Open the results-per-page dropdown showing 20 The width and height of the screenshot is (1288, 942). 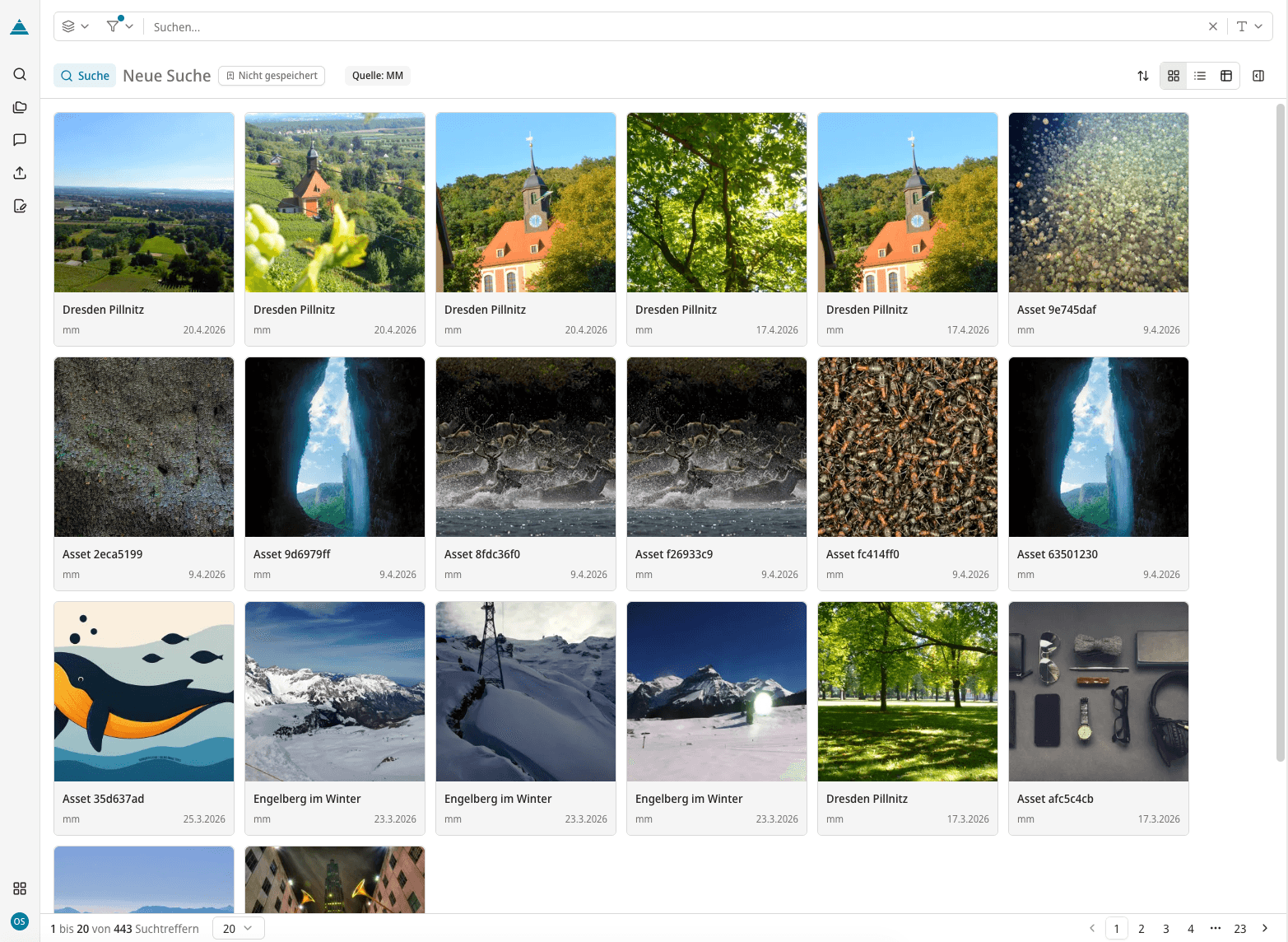[x=239, y=928]
